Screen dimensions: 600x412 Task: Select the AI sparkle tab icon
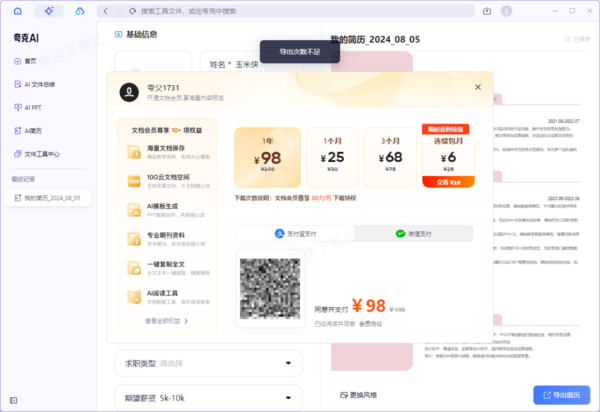[49, 11]
